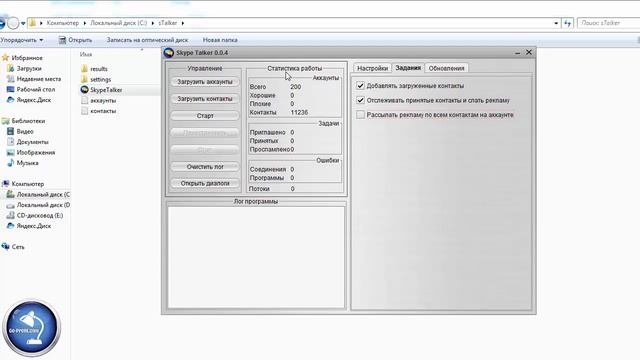This screenshot has width=640, height=360.
Task: Click the Поиск: sTalker search field
Action: (x=608, y=23)
